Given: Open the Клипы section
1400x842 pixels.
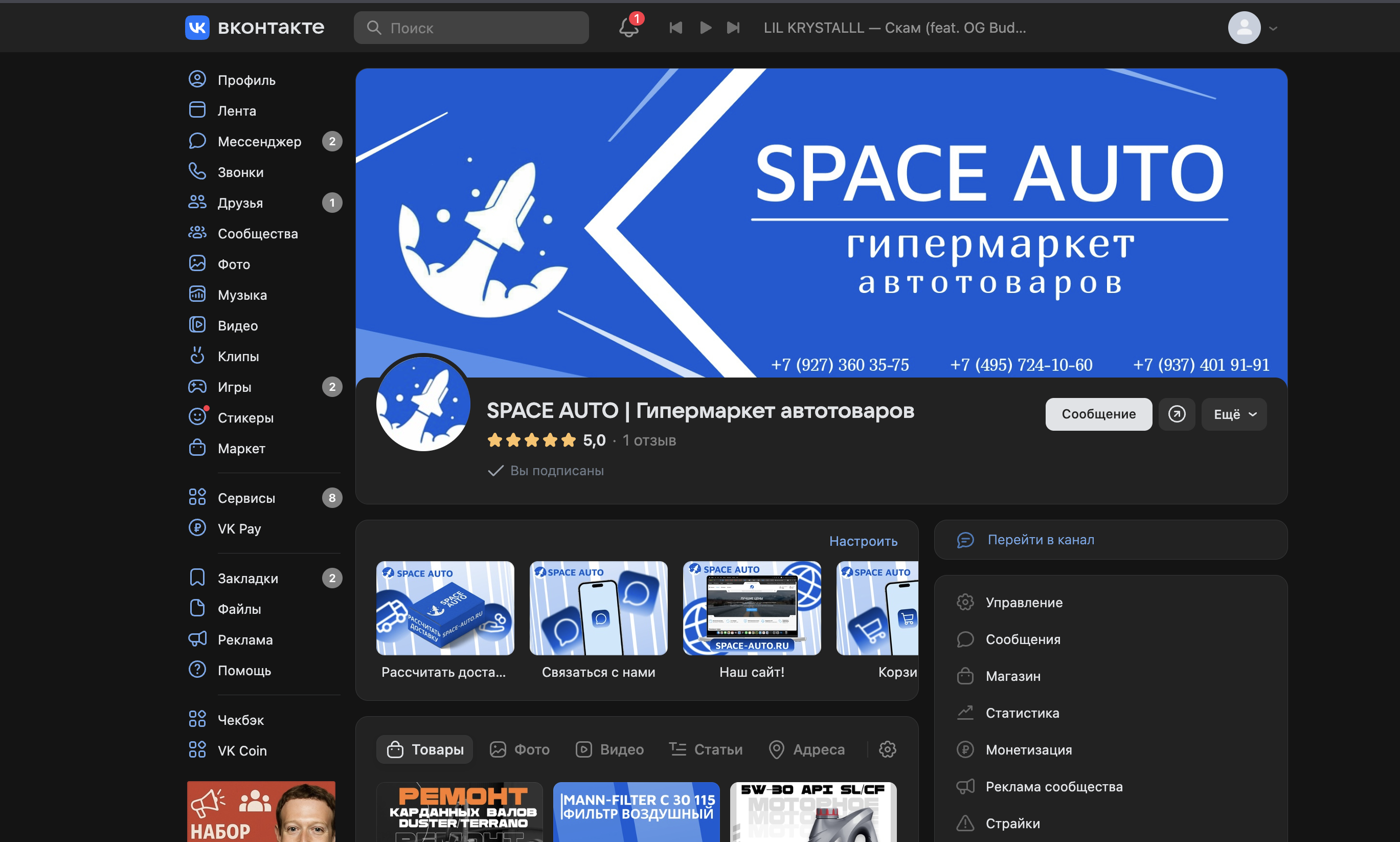Looking at the screenshot, I should (238, 357).
